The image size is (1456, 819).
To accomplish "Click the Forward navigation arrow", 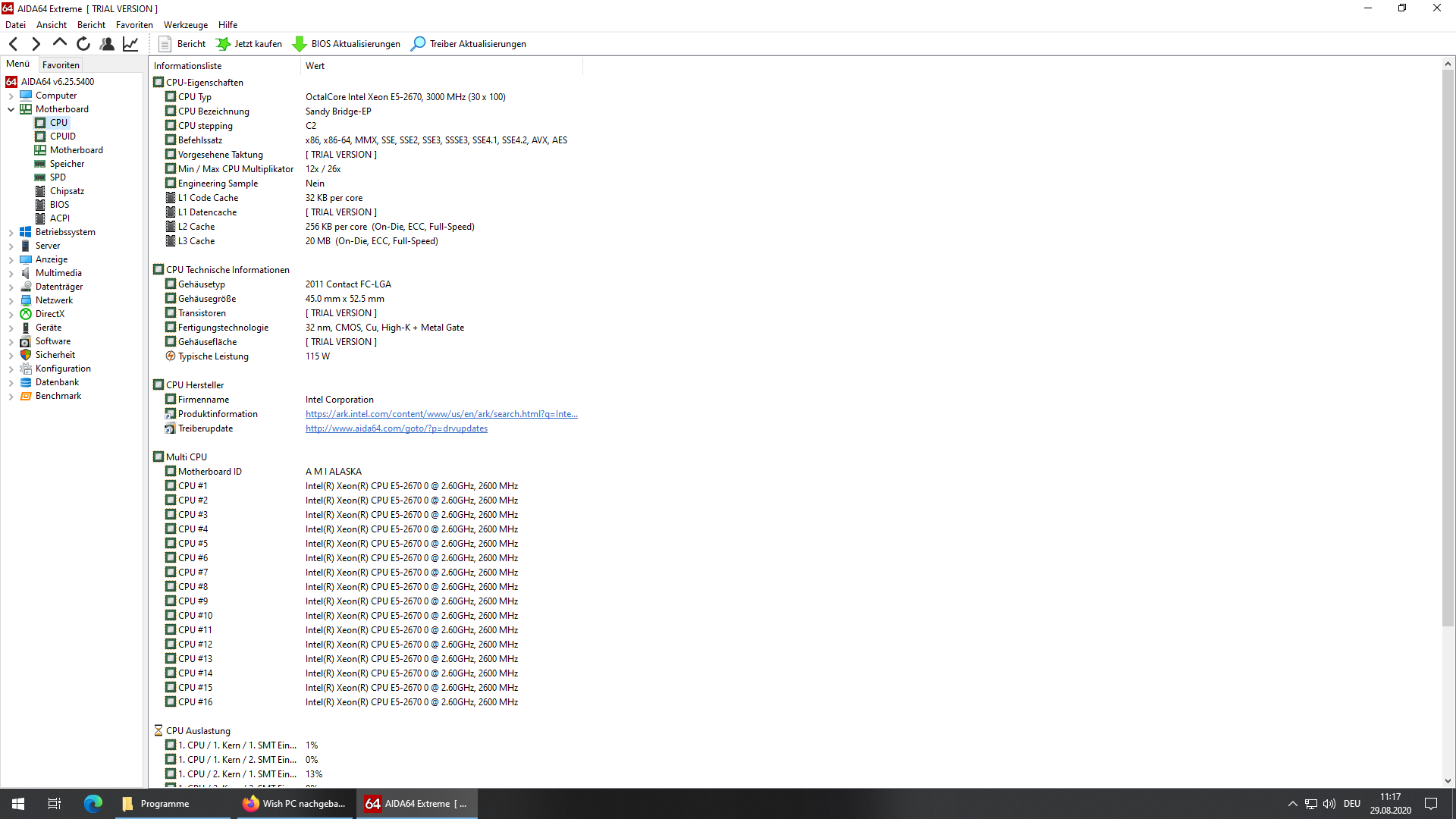I will point(36,44).
